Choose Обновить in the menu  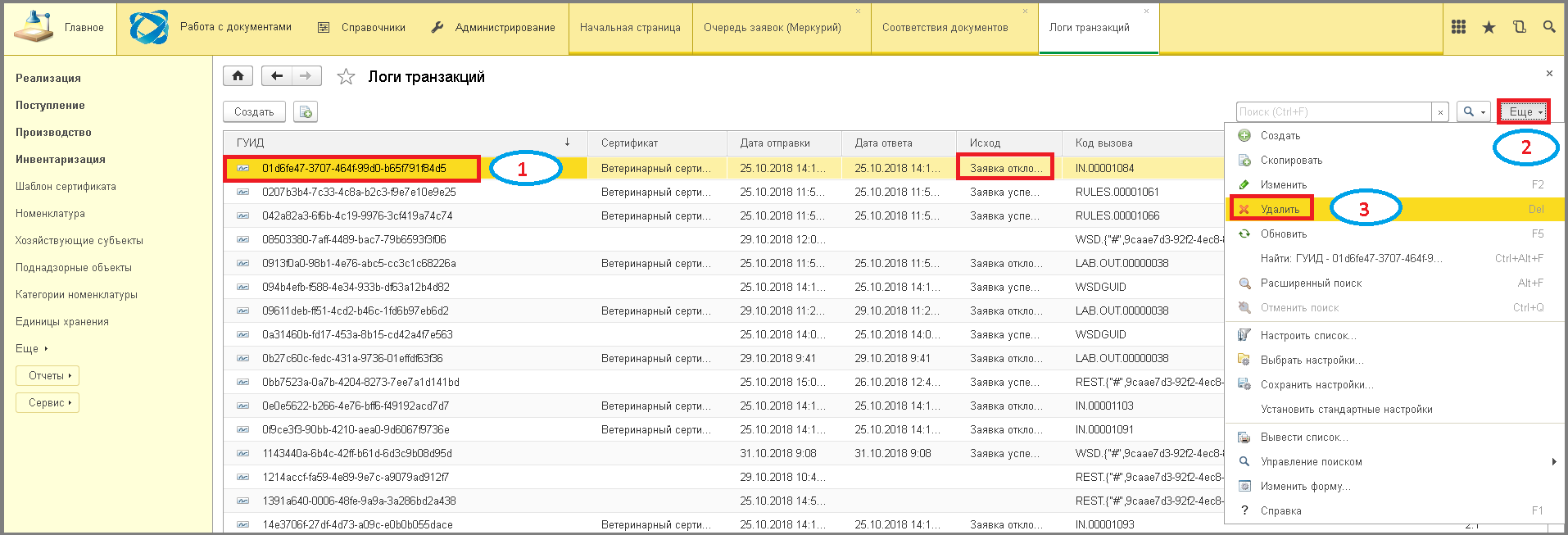[1394, 233]
